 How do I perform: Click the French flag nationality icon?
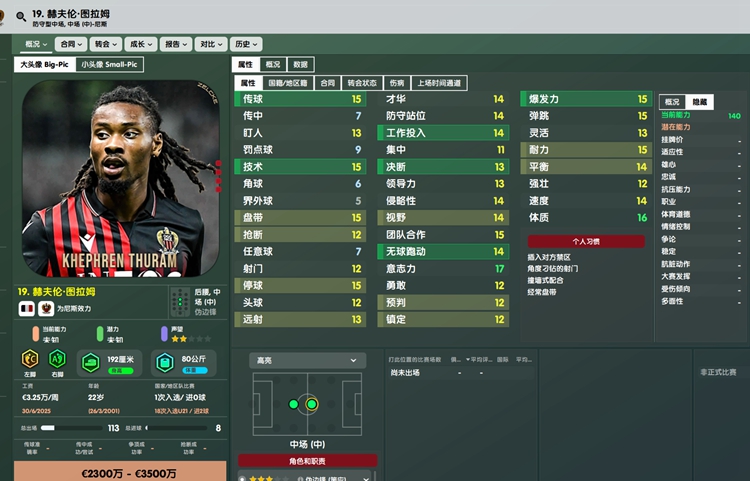point(27,308)
